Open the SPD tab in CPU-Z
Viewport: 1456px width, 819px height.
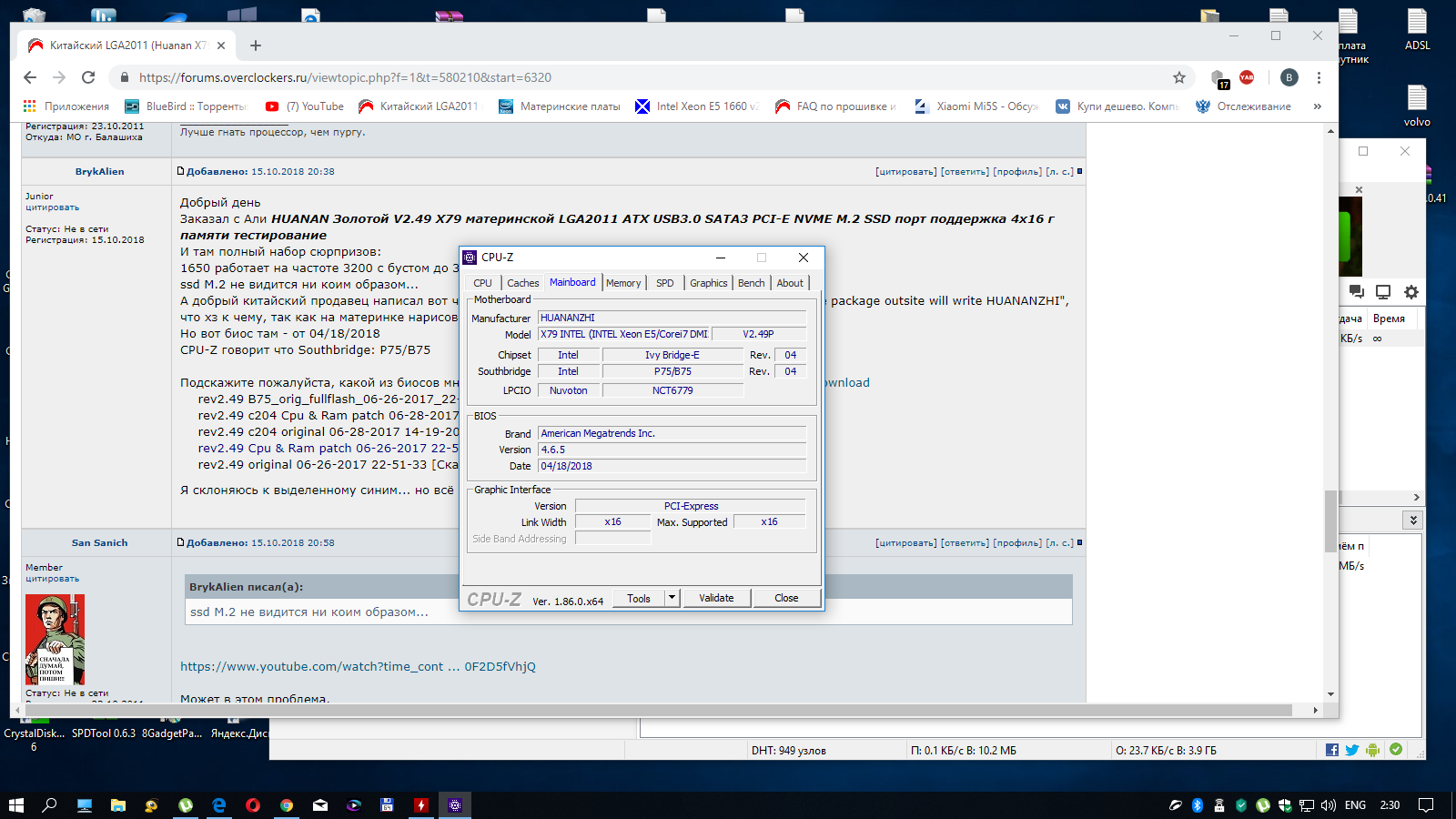[665, 283]
